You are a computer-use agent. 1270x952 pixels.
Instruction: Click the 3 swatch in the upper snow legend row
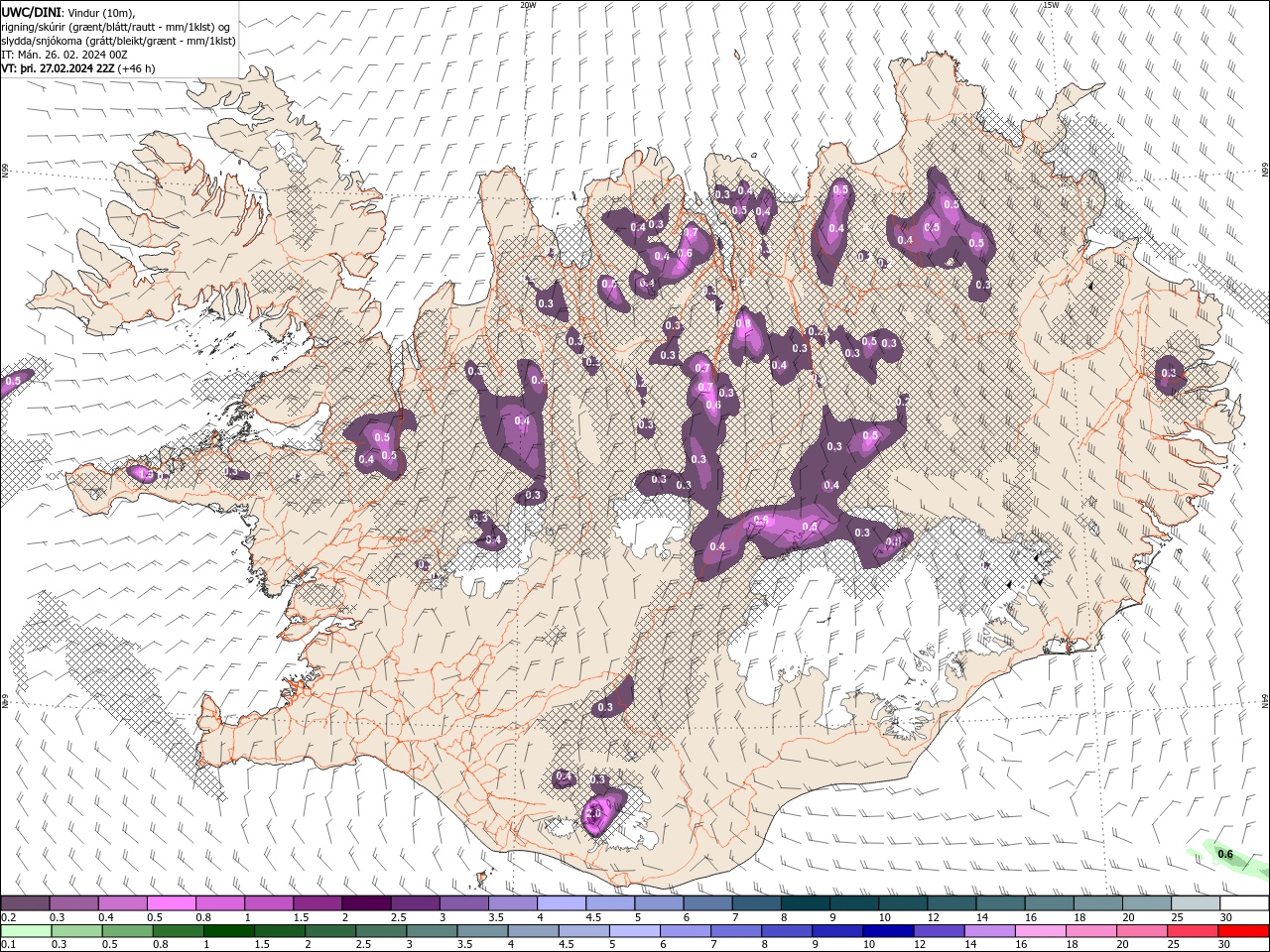463,903
